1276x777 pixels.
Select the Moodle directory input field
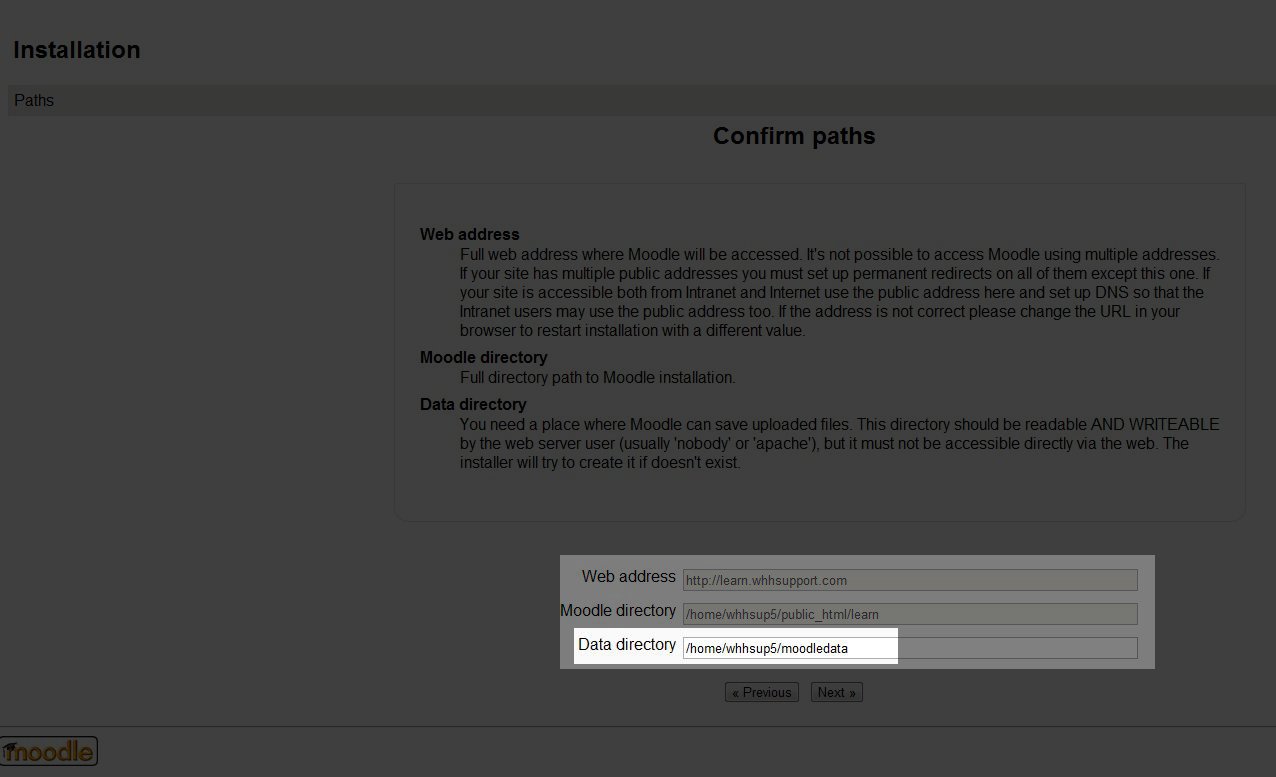pyautogui.click(x=909, y=614)
